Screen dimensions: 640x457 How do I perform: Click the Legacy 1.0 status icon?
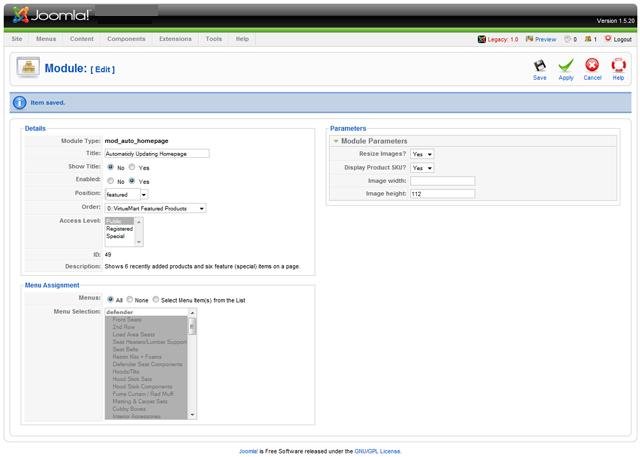click(482, 39)
